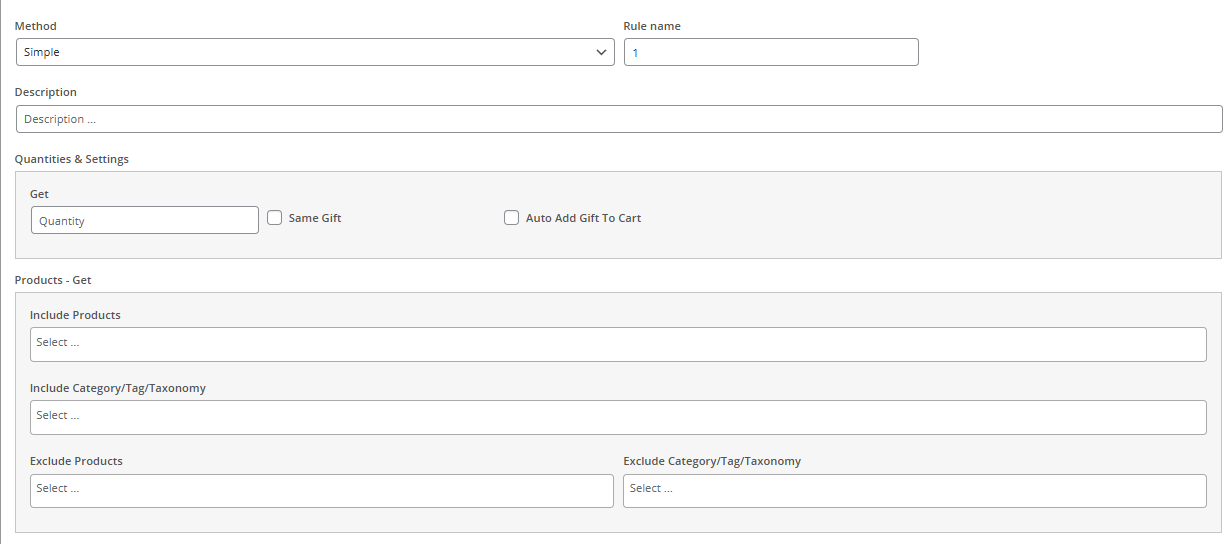Click the Products - Get section heading
Image resolution: width=1229 pixels, height=544 pixels.
pyautogui.click(x=53, y=280)
